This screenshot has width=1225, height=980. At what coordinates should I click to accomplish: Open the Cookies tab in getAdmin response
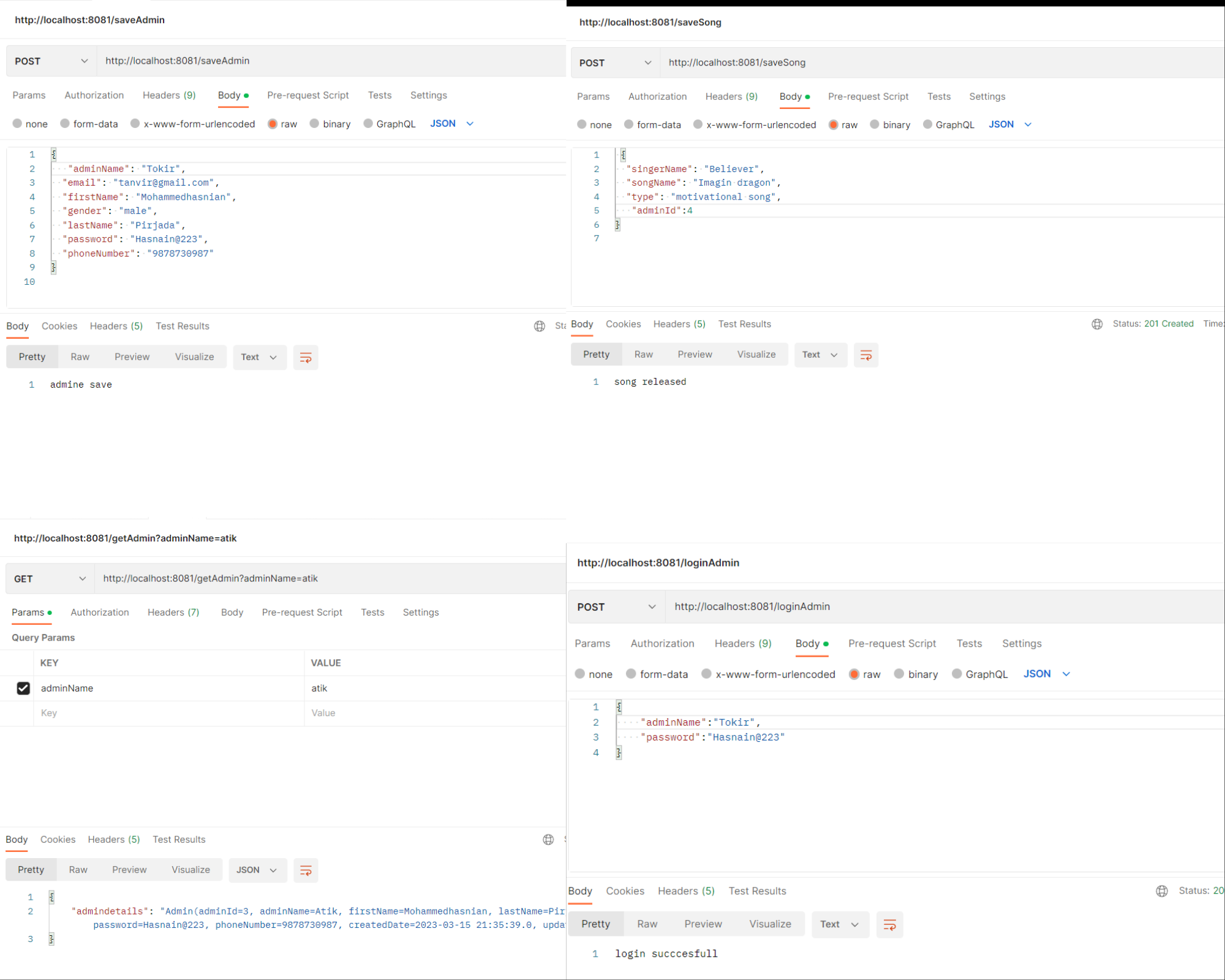pos(58,839)
